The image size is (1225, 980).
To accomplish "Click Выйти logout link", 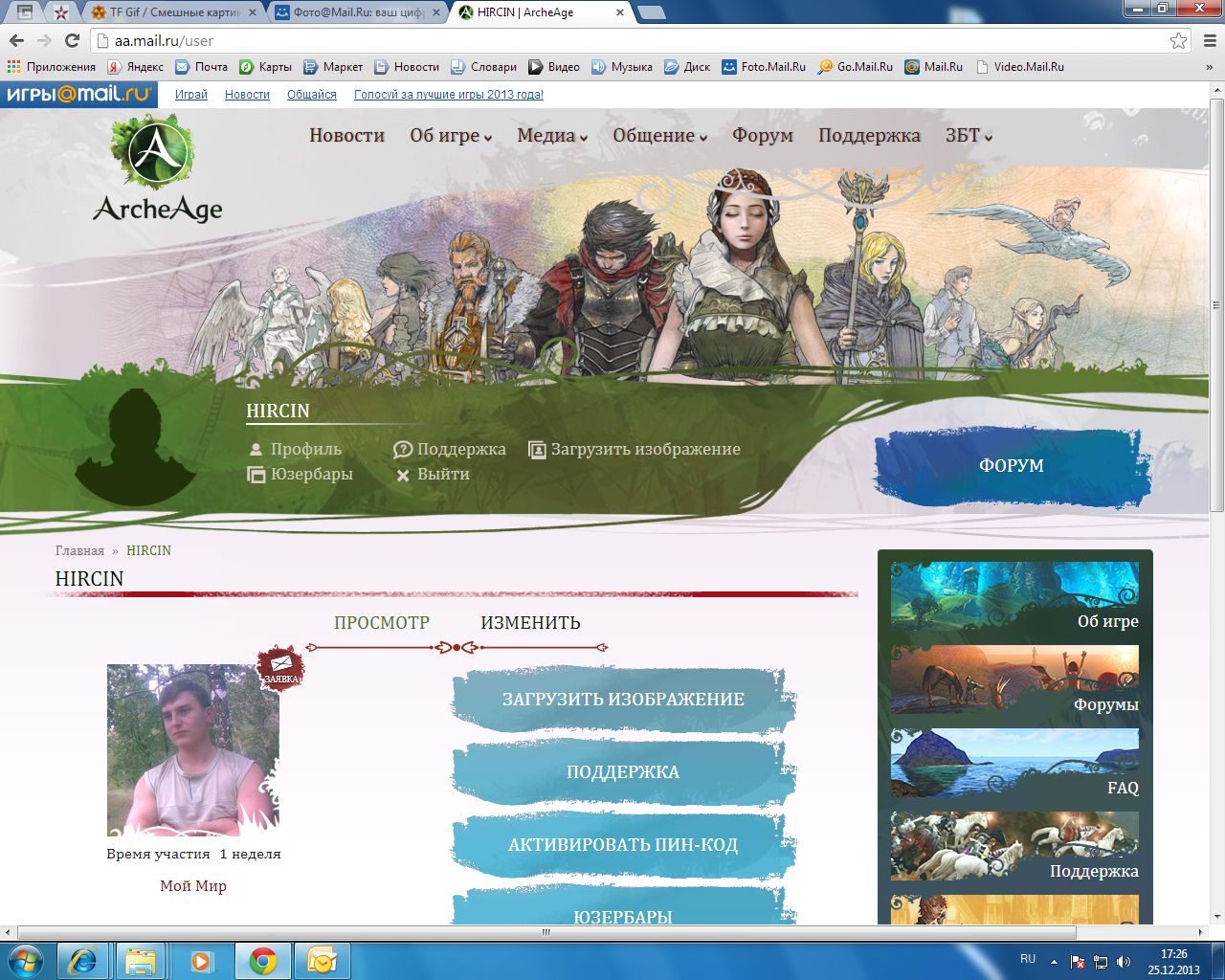I will [x=432, y=475].
